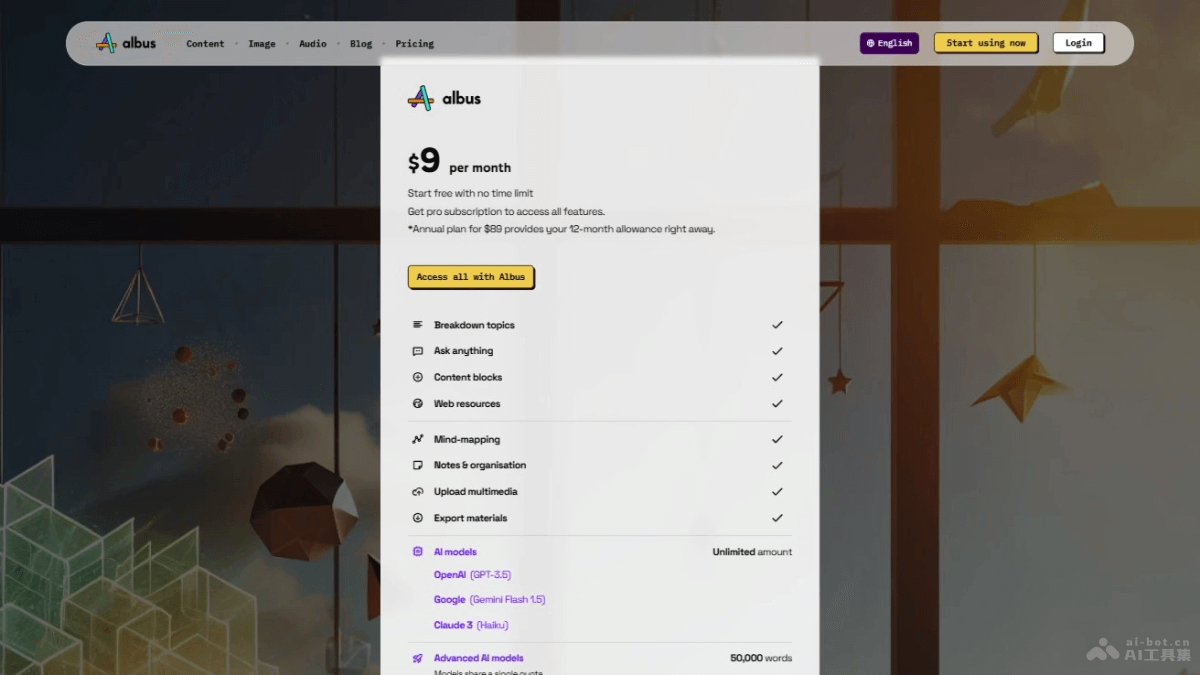Click the Web resources globe icon
This screenshot has width=1200, height=675.
coord(418,404)
